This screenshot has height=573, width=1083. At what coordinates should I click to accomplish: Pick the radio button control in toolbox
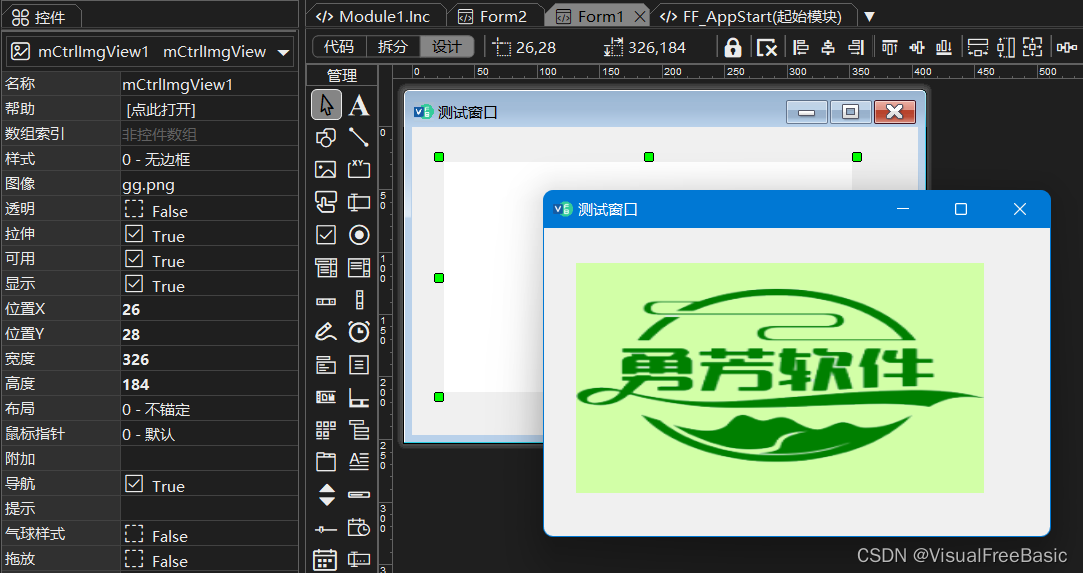pyautogui.click(x=358, y=235)
